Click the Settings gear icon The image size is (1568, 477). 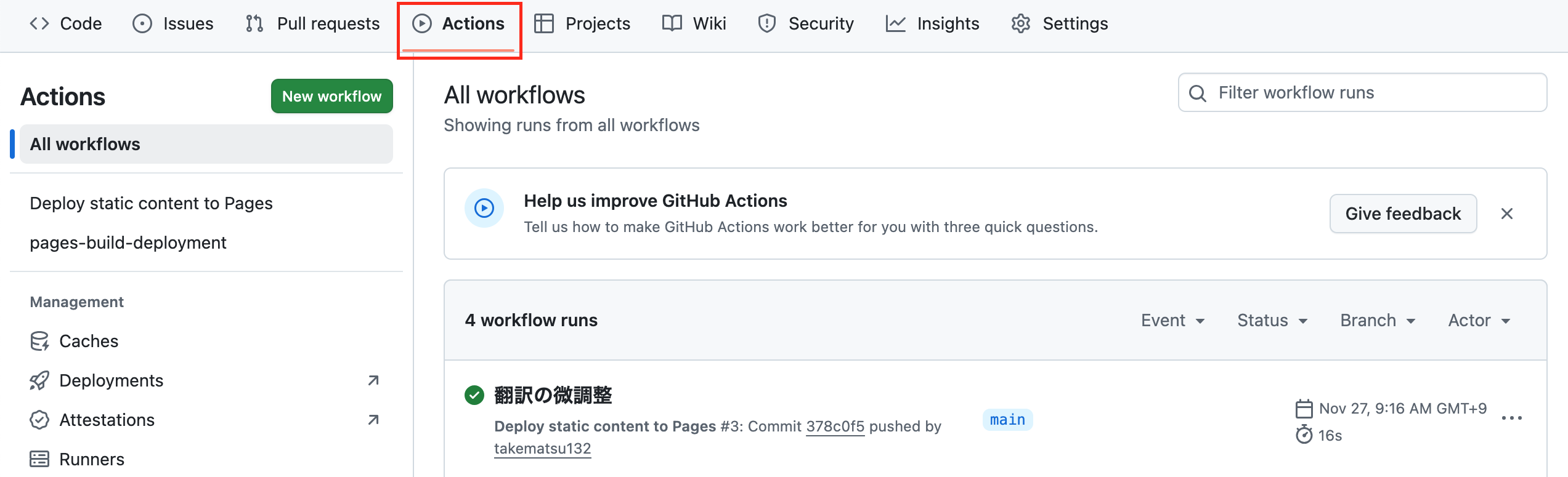1020,23
